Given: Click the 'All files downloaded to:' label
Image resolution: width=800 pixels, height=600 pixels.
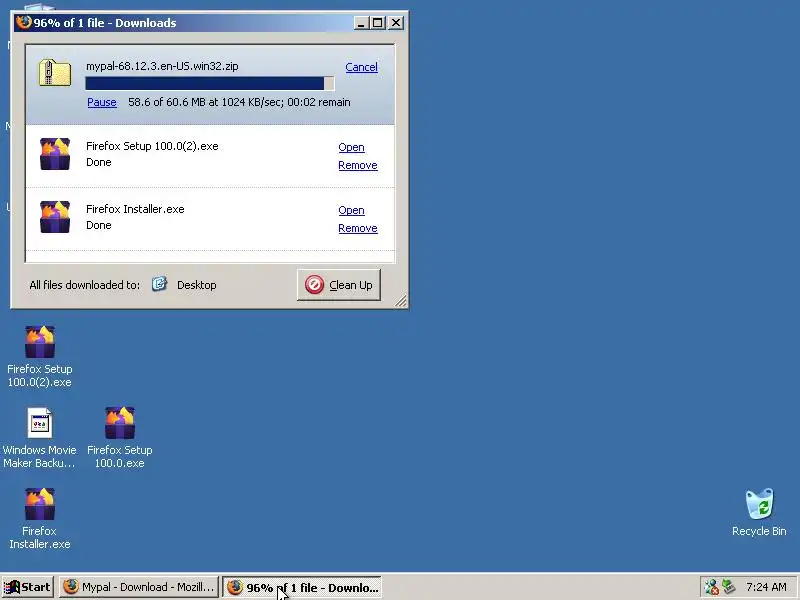Looking at the screenshot, I should click(84, 285).
